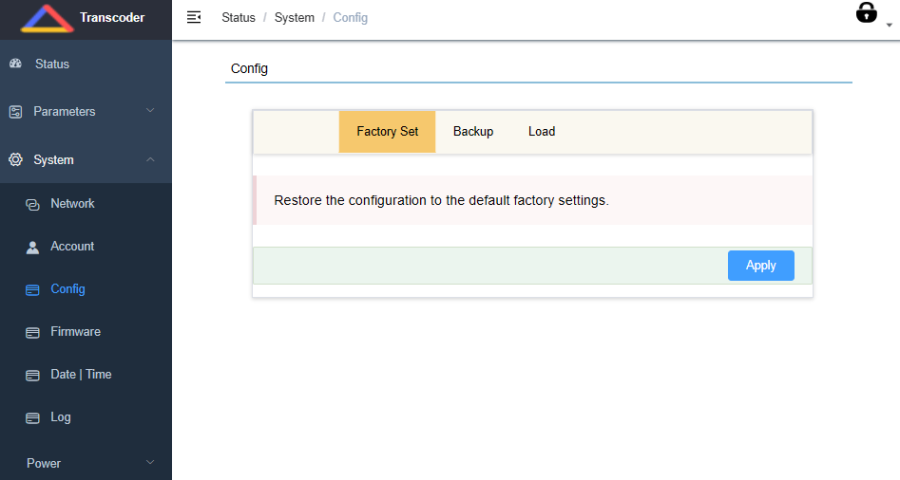Image resolution: width=900 pixels, height=480 pixels.
Task: Select the Factory Set tab
Action: (387, 132)
